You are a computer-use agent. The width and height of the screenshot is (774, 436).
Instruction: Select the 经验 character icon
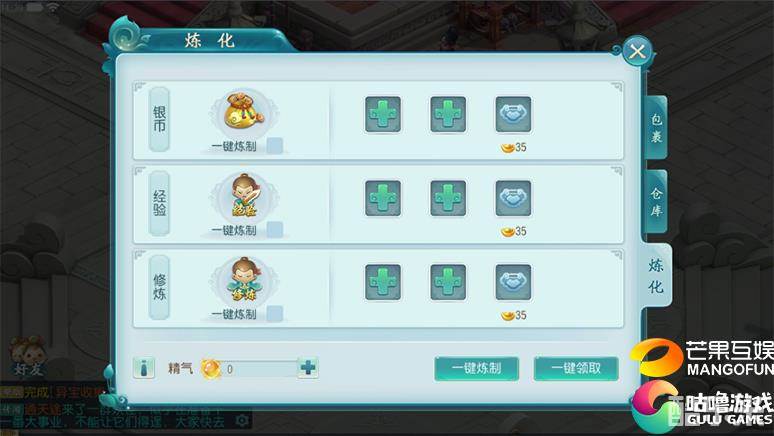coord(245,196)
